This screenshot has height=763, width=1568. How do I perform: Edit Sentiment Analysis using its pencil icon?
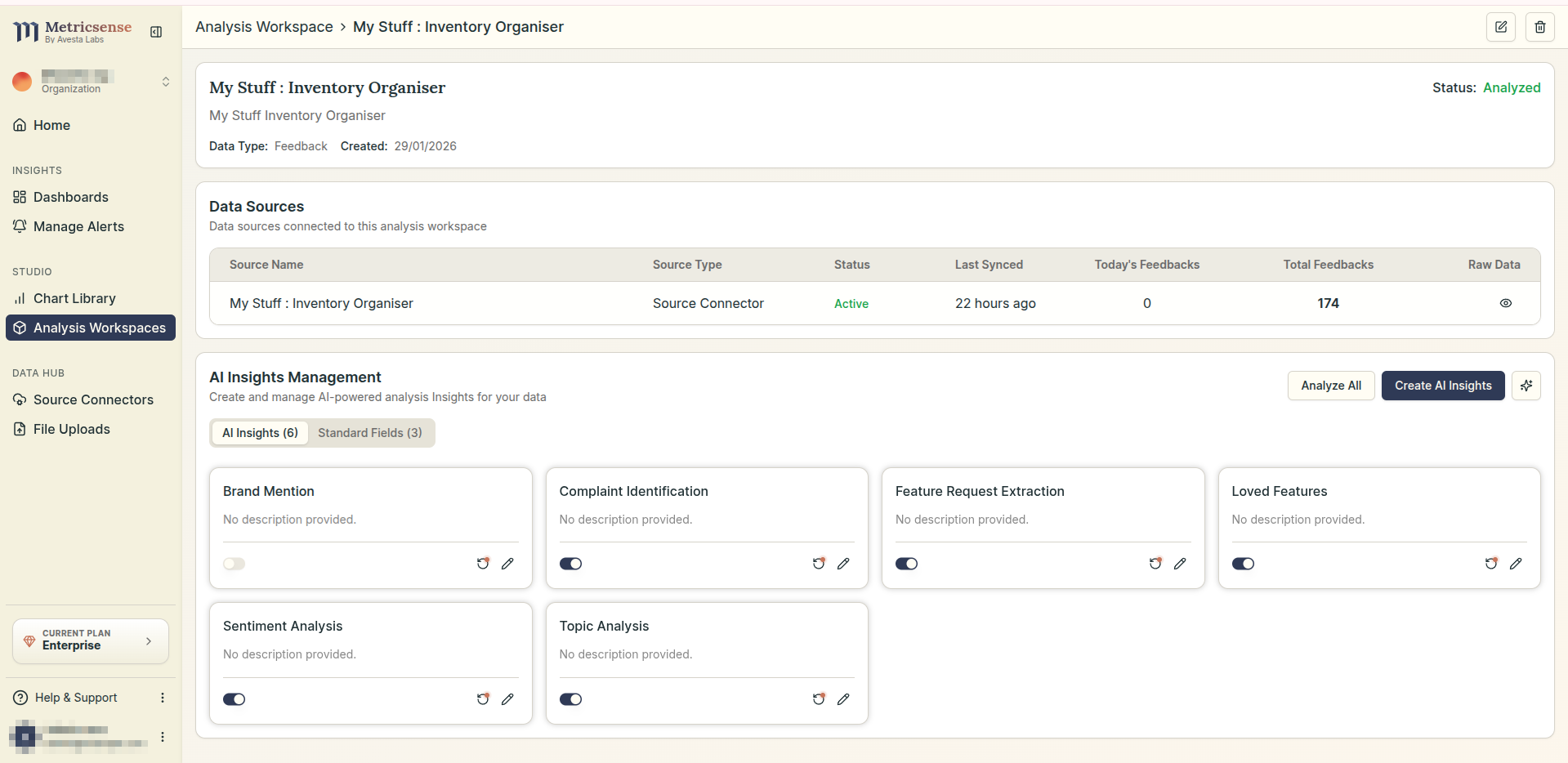pyautogui.click(x=508, y=698)
